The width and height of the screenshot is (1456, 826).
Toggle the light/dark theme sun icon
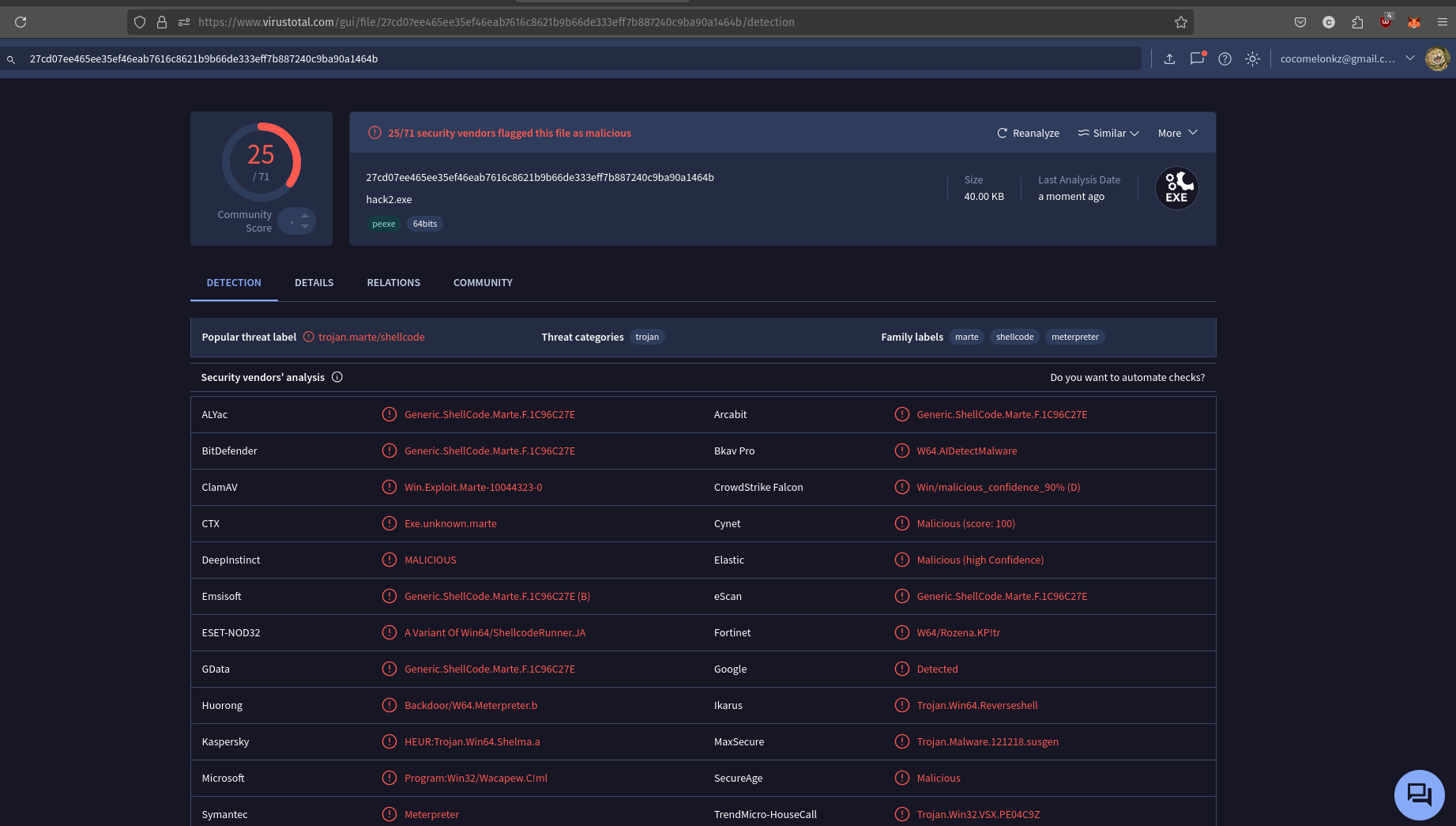(x=1252, y=58)
